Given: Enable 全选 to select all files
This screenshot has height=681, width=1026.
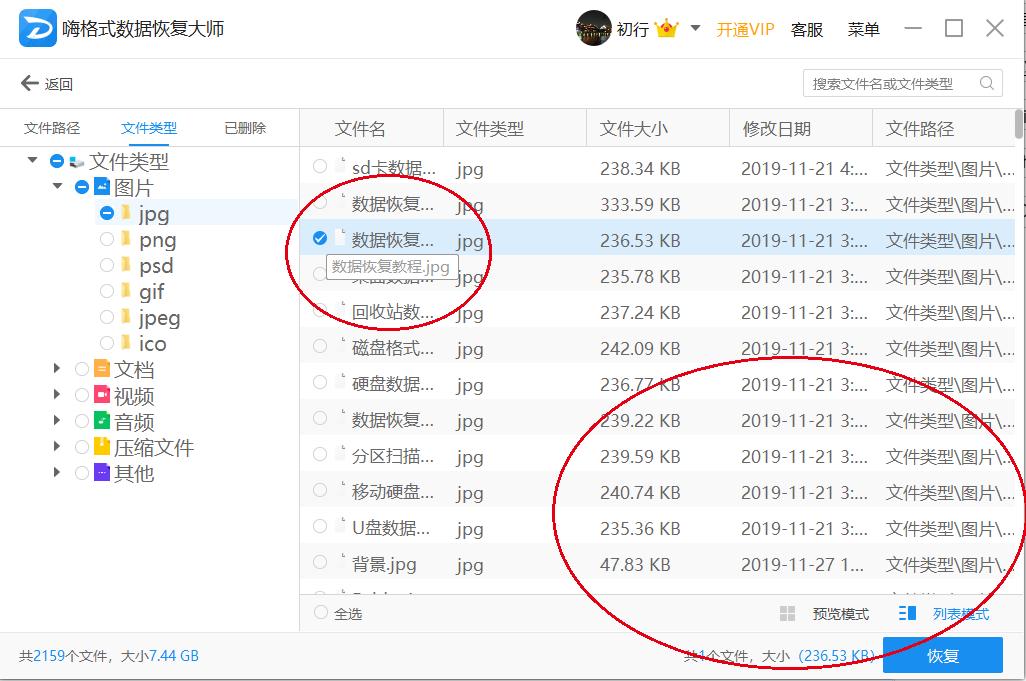Looking at the screenshot, I should [x=321, y=613].
